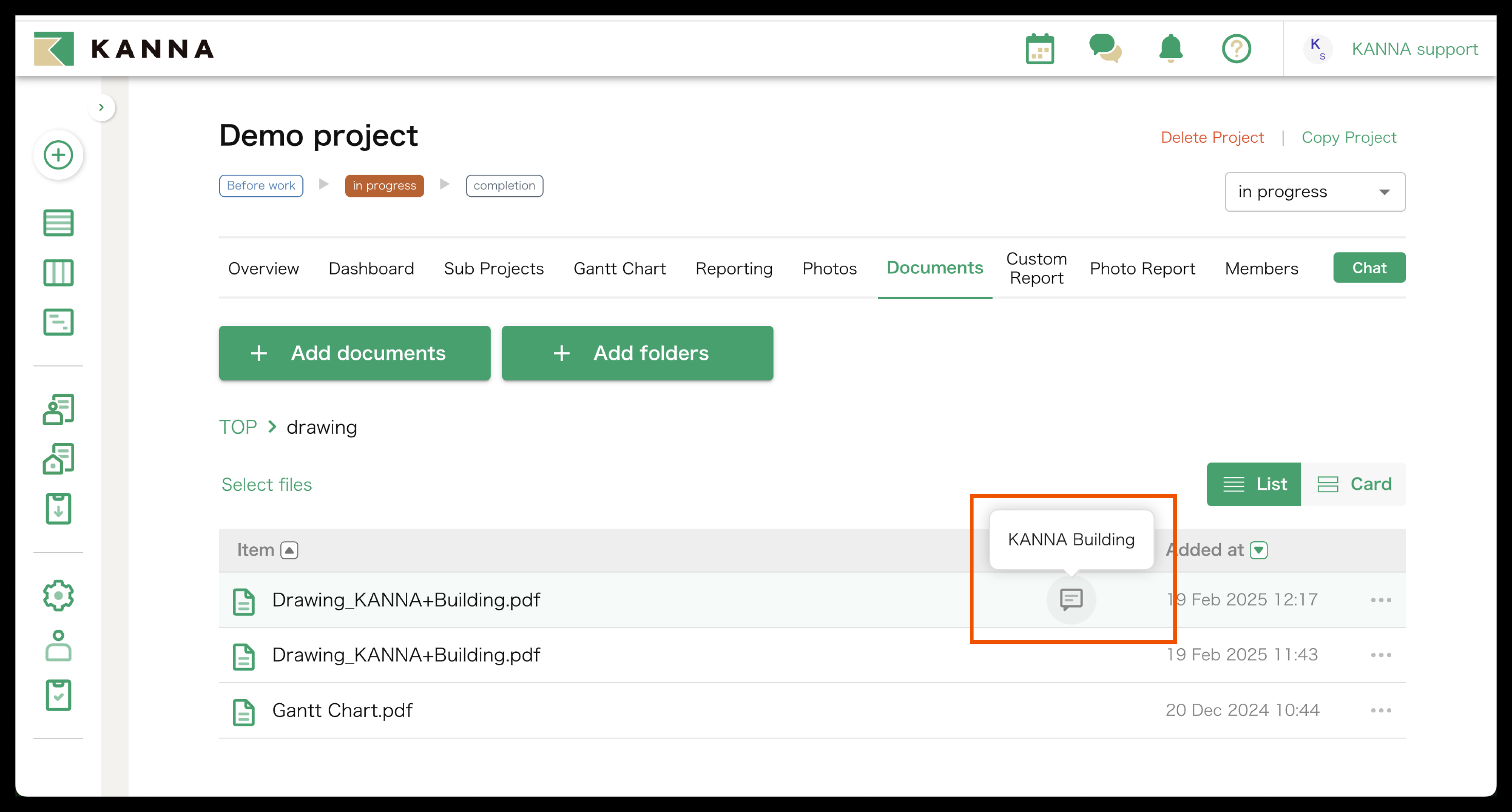The width and height of the screenshot is (1512, 812).
Task: Open the chat bubbles icon in header
Action: (1105, 49)
